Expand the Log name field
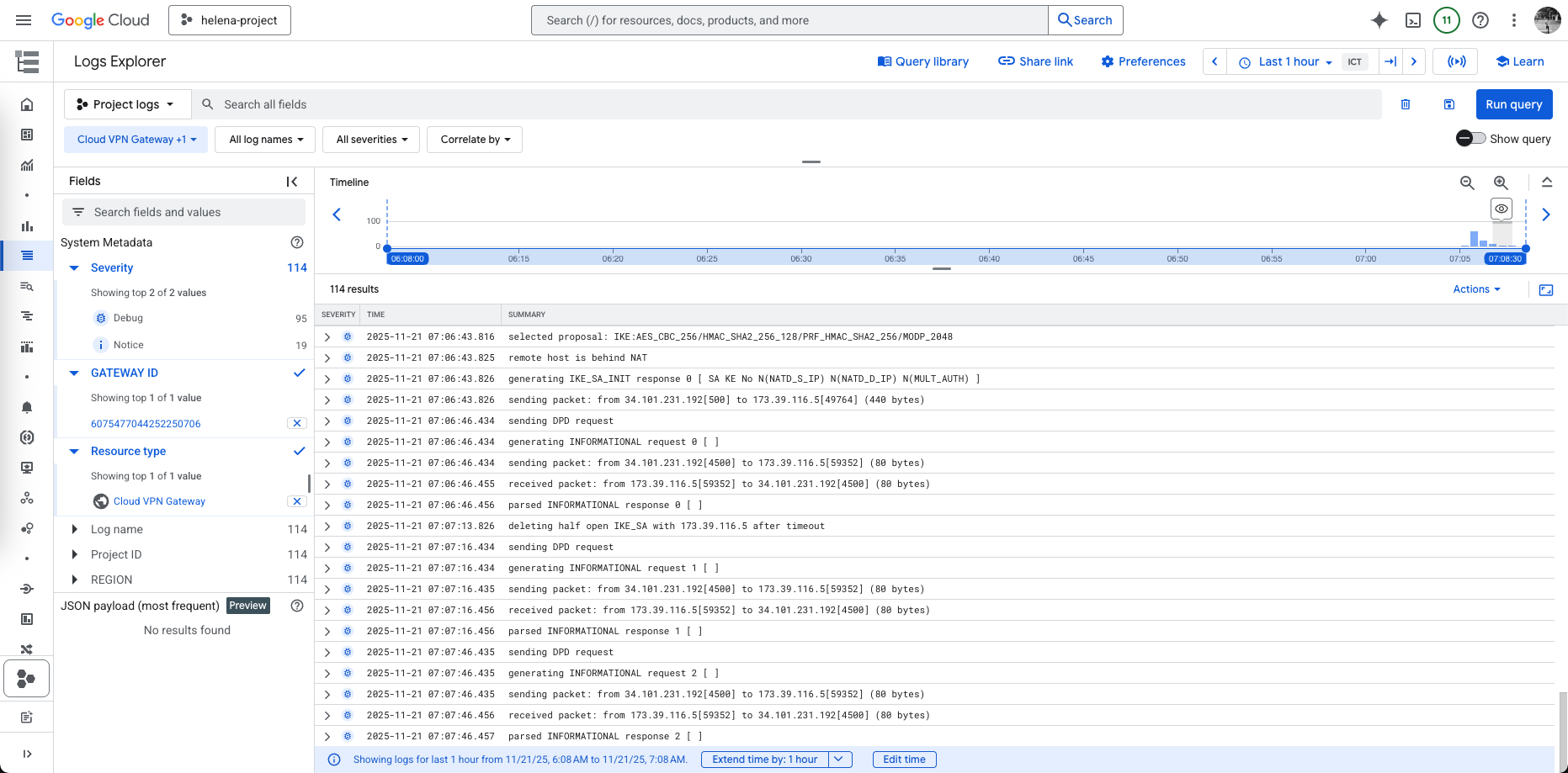1568x773 pixels. 75,529
